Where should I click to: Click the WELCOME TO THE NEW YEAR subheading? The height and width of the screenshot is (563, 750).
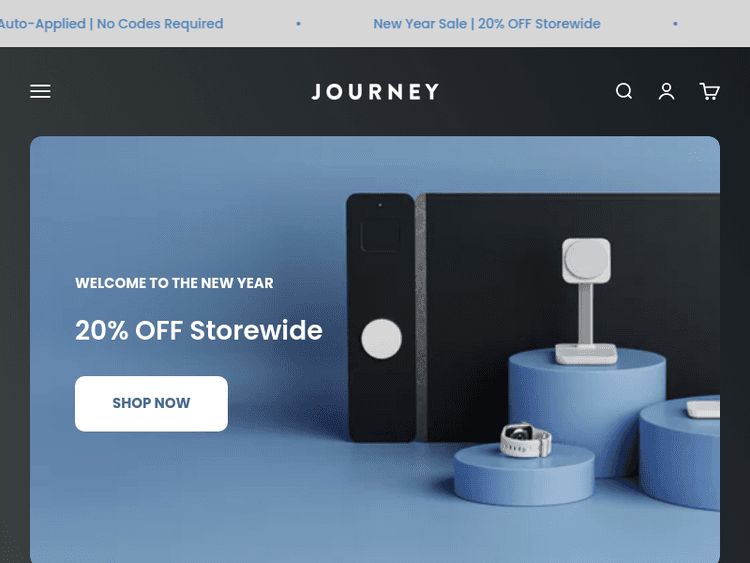pos(174,283)
